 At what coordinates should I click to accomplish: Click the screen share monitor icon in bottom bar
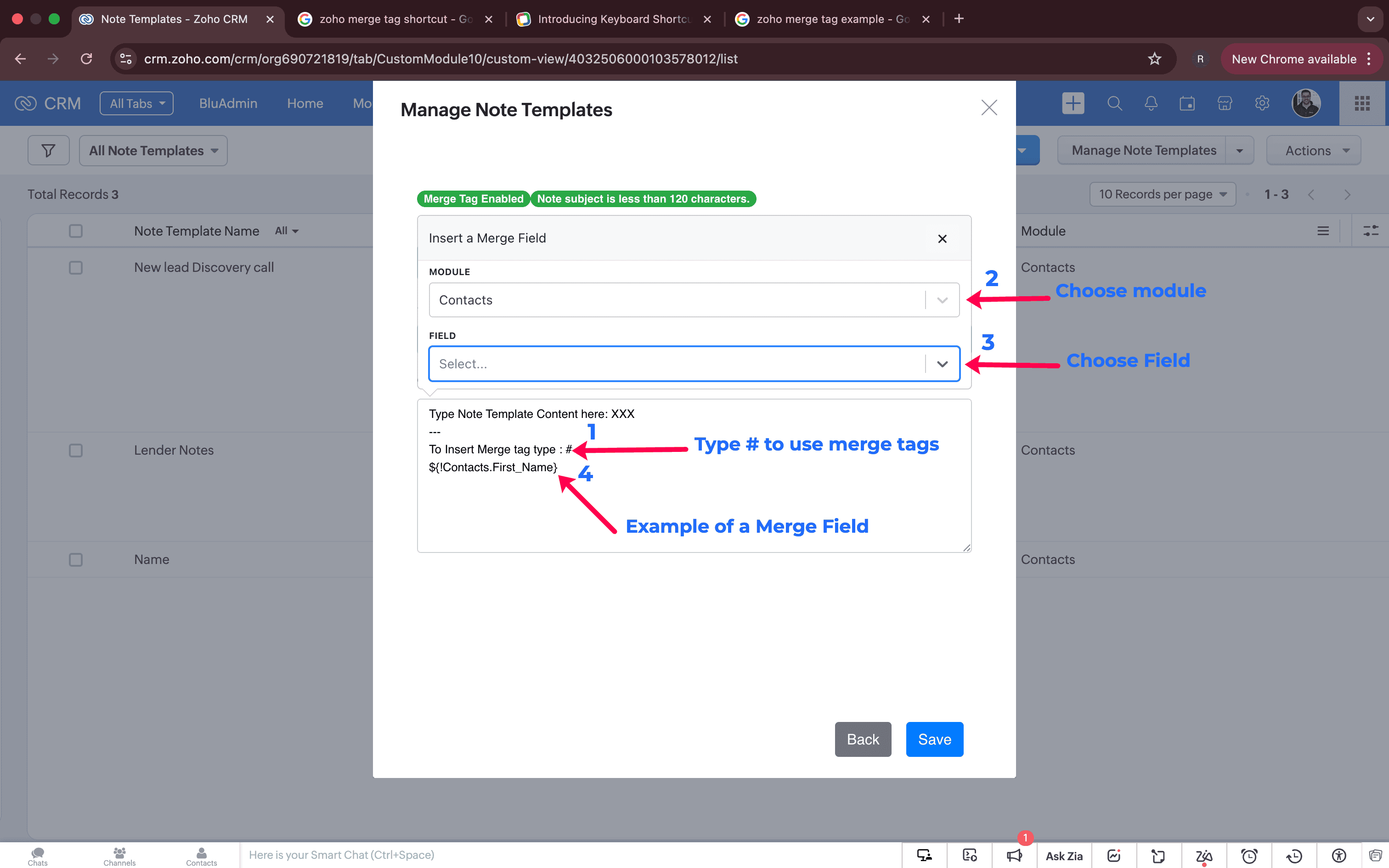[x=924, y=855]
